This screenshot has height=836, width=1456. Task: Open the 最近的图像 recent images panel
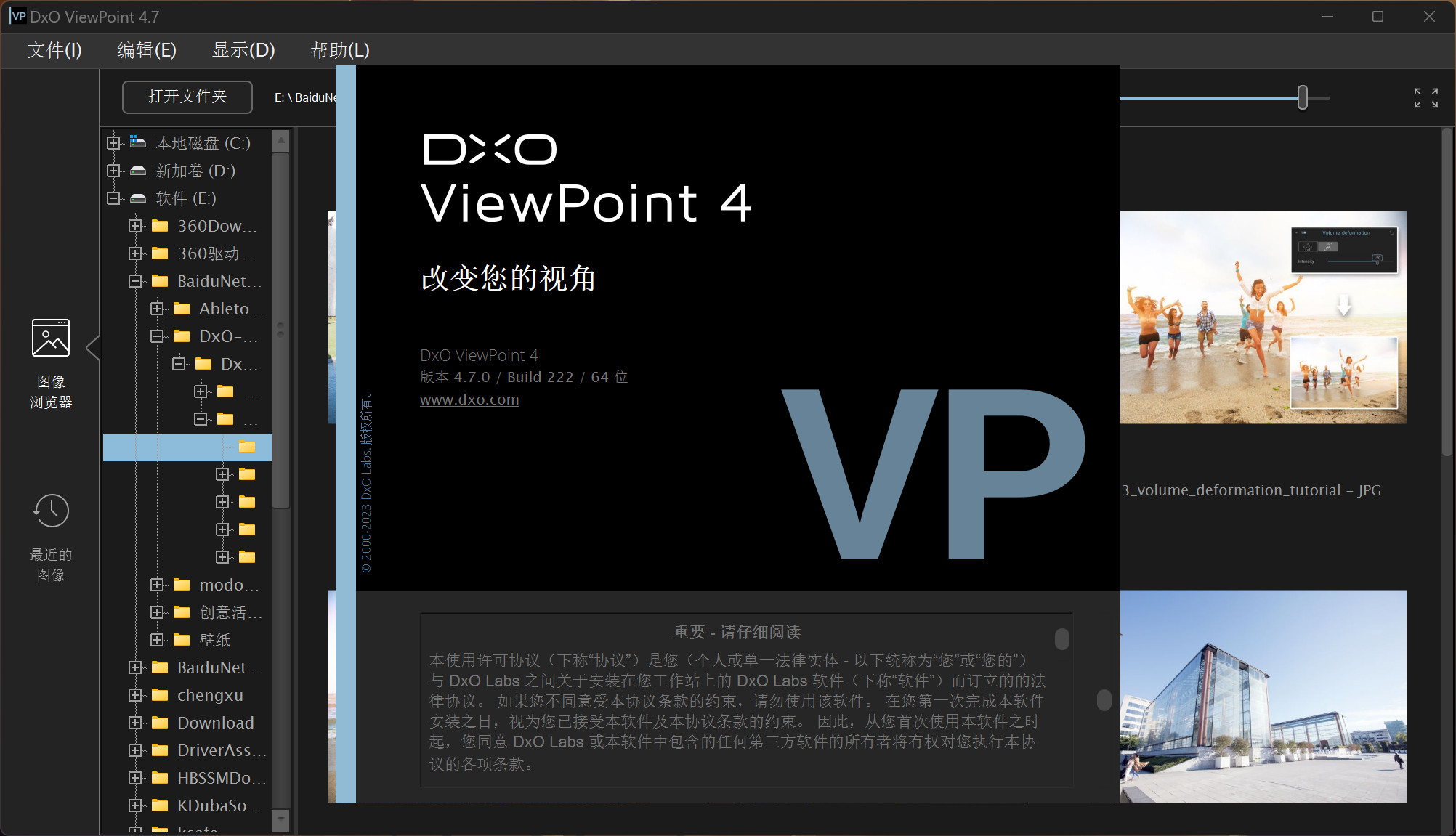tap(50, 537)
